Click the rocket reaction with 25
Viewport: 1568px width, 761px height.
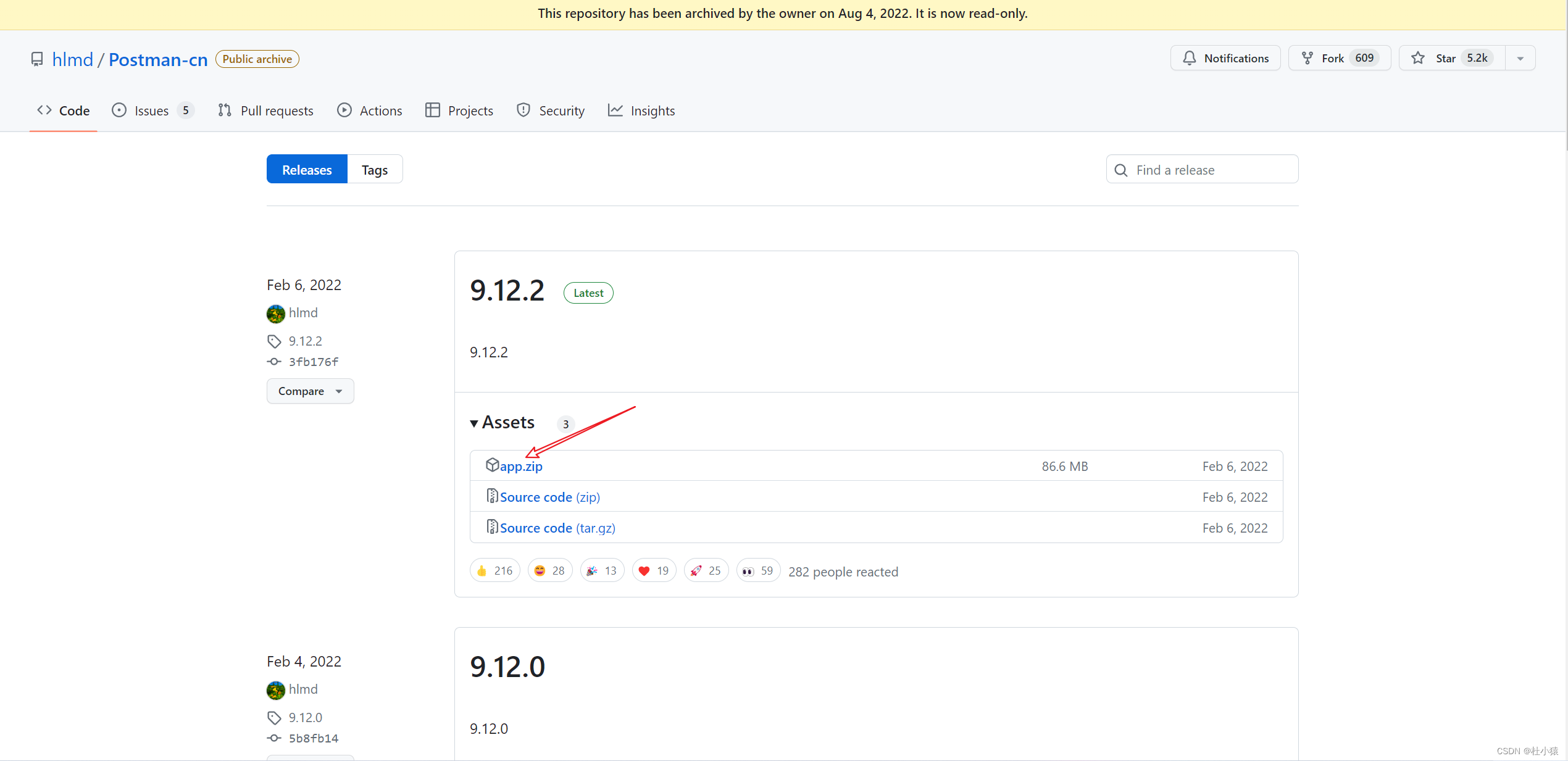click(x=706, y=571)
